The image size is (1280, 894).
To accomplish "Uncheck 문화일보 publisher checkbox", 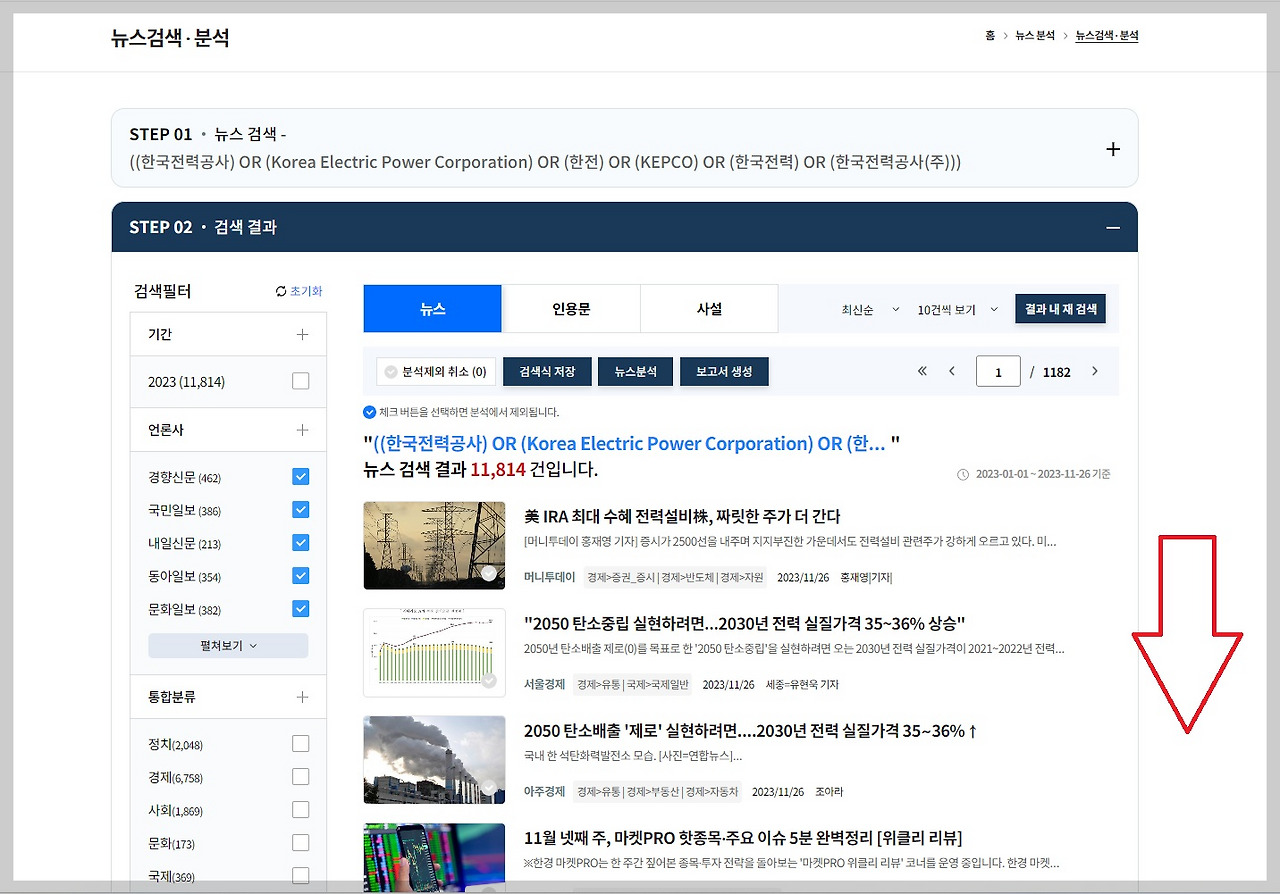I will click(x=301, y=609).
